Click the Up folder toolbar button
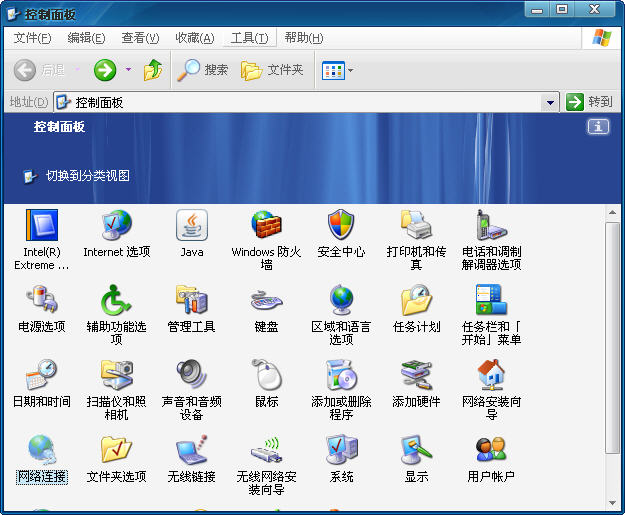The height and width of the screenshot is (515, 625). [x=153, y=70]
